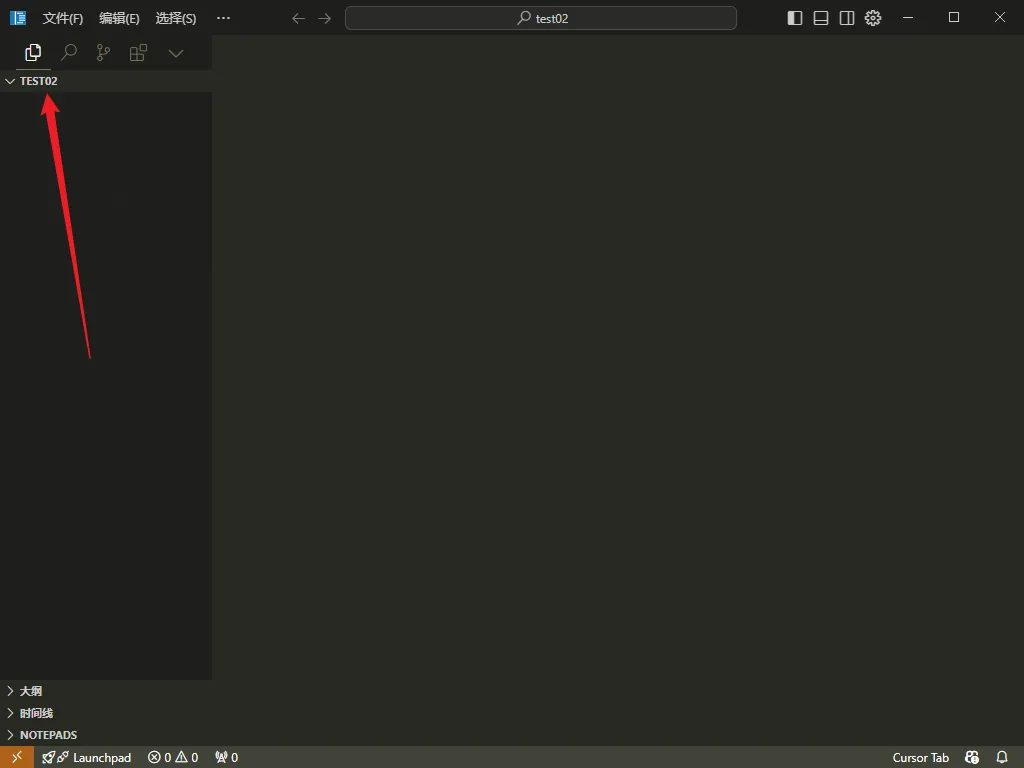Open the 编辑(E) menu
This screenshot has height=768, width=1024.
click(119, 18)
